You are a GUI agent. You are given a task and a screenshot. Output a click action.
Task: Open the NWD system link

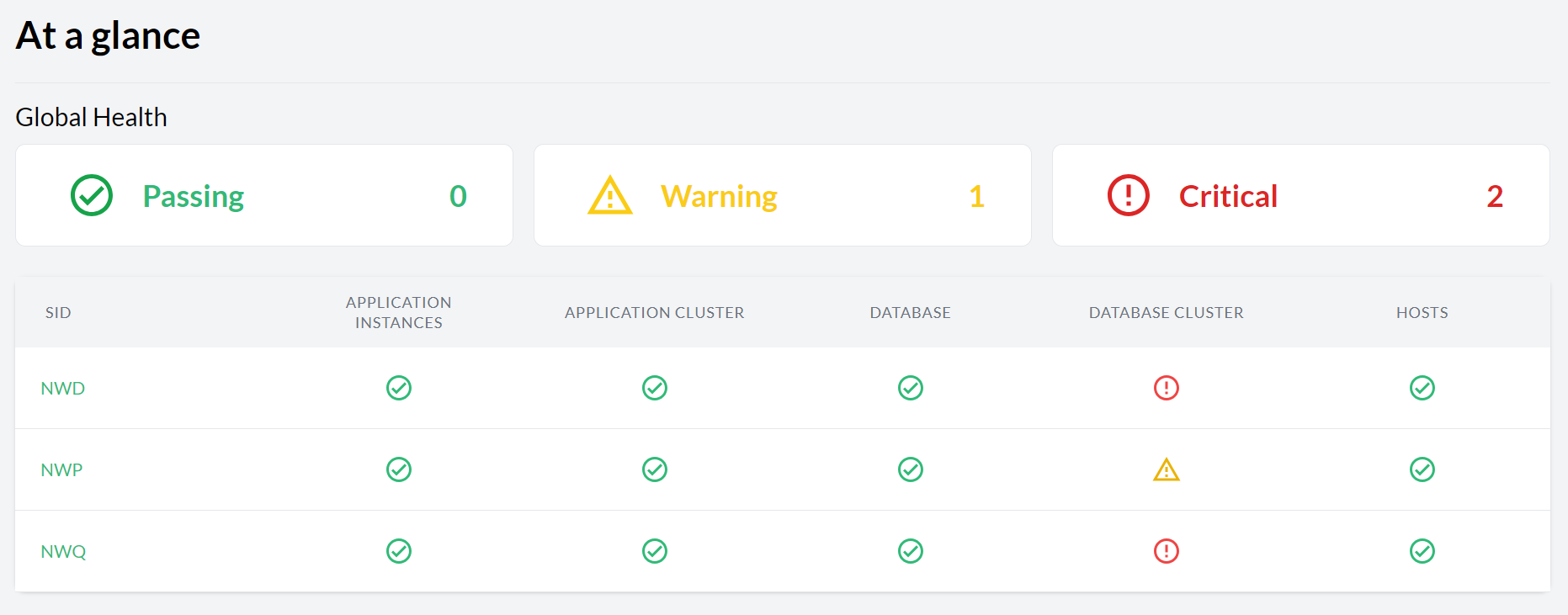[x=63, y=388]
